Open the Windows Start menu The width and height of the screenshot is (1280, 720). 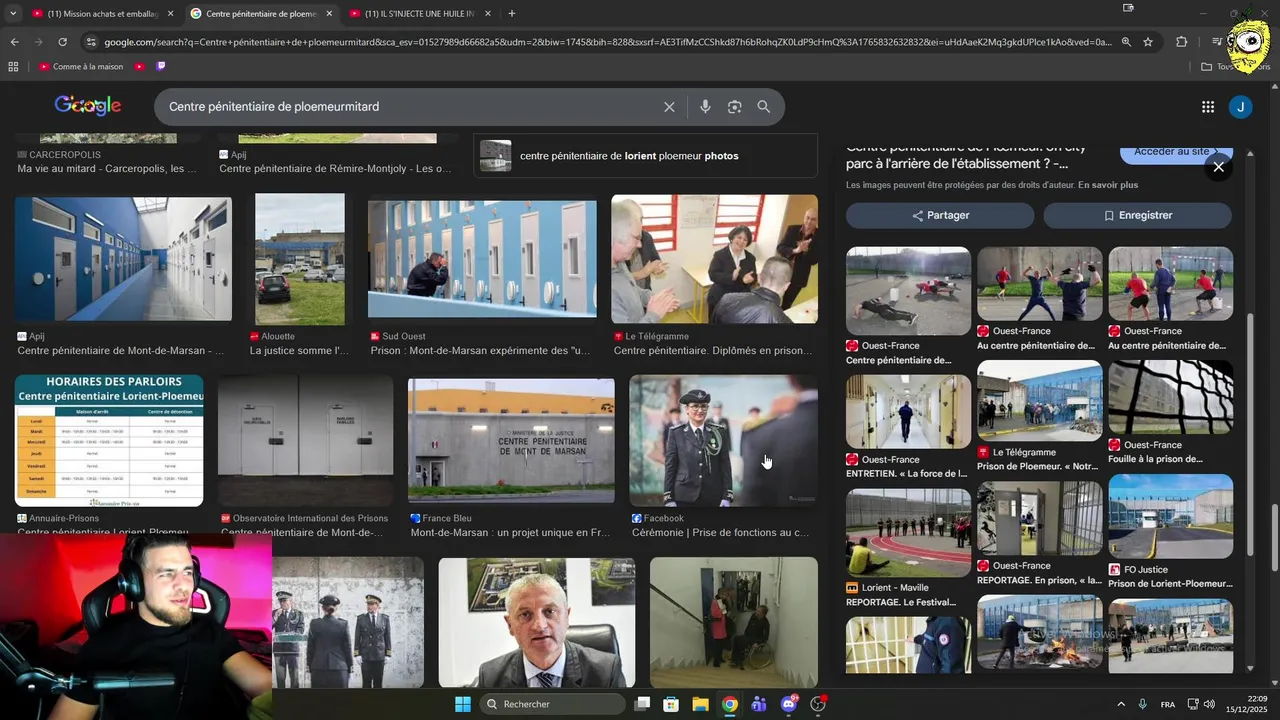point(463,704)
